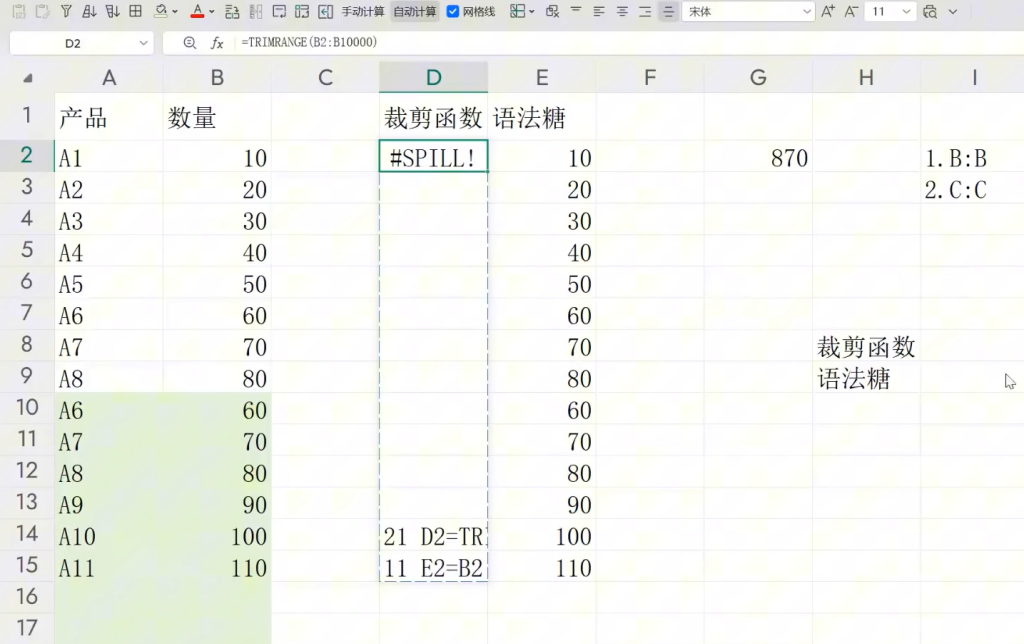The image size is (1024, 644).
Task: Click the 21 D2=TR cell
Action: click(x=434, y=536)
